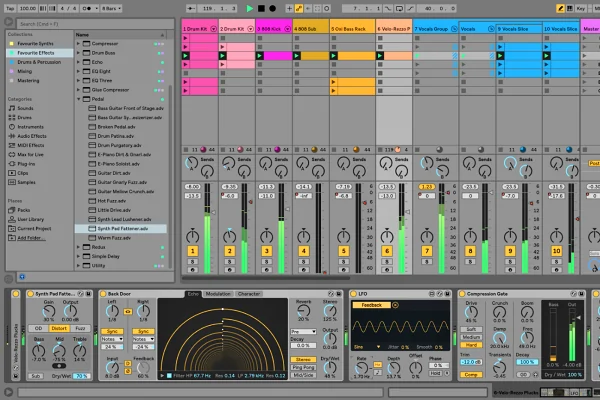
Task: Toggle Comp button in Compression Gate
Action: (471, 375)
